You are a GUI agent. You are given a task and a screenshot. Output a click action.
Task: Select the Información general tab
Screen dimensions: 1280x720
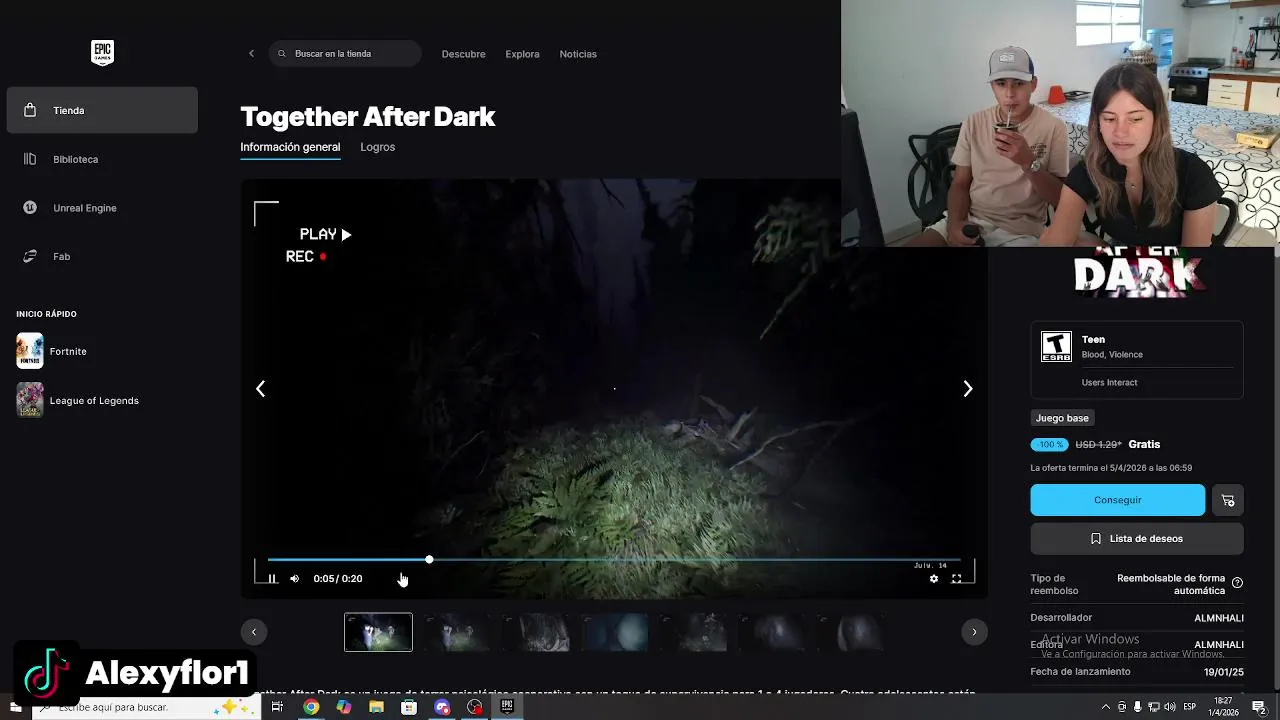click(x=290, y=147)
